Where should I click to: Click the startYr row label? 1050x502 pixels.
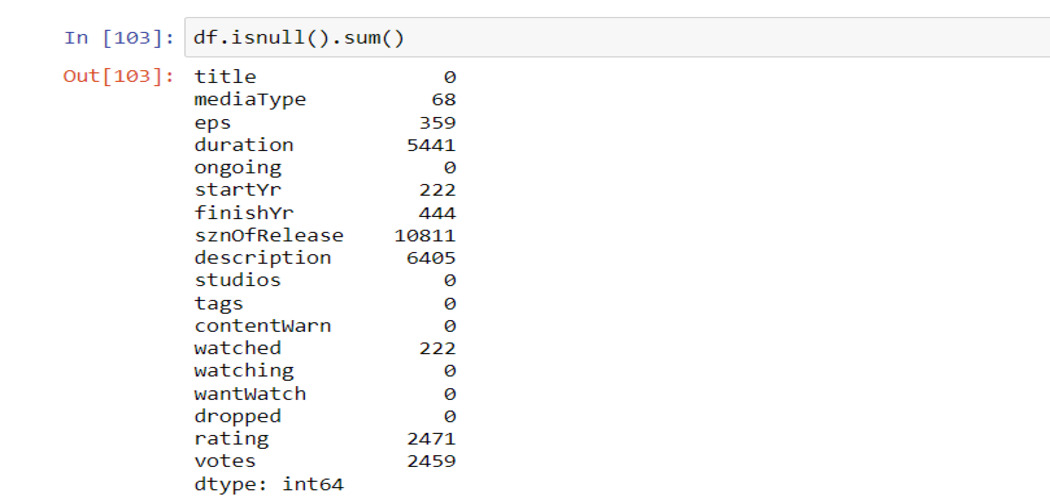237,190
